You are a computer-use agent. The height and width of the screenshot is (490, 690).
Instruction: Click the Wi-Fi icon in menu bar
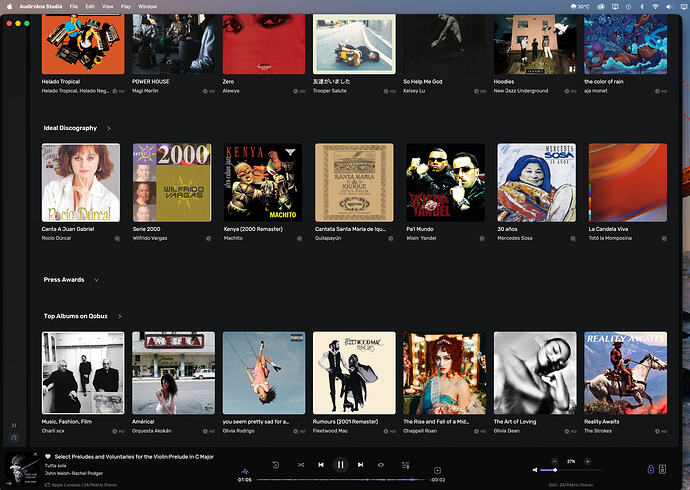[x=655, y=7]
